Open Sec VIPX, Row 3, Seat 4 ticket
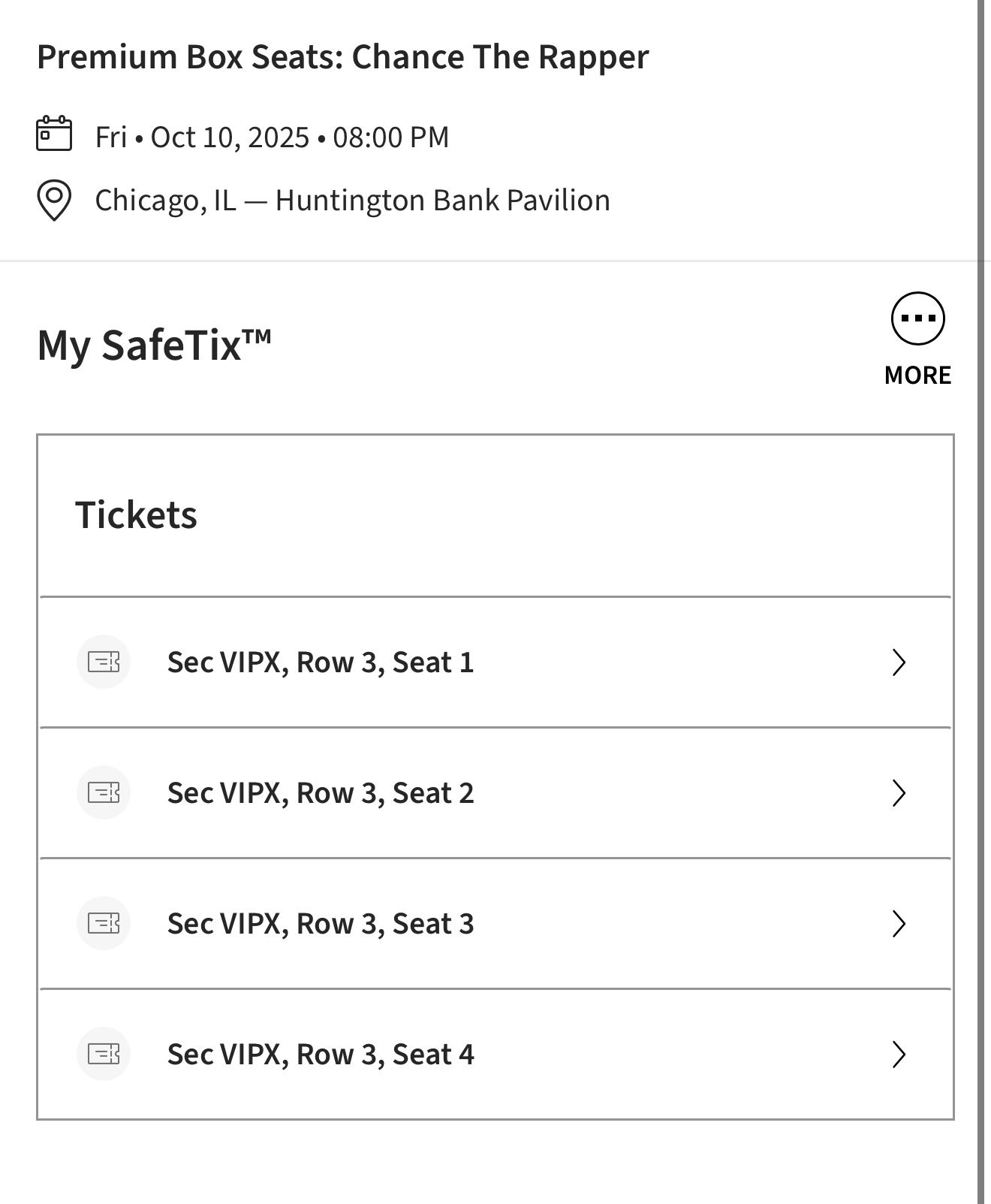Image resolution: width=991 pixels, height=1204 pixels. (x=321, y=1055)
